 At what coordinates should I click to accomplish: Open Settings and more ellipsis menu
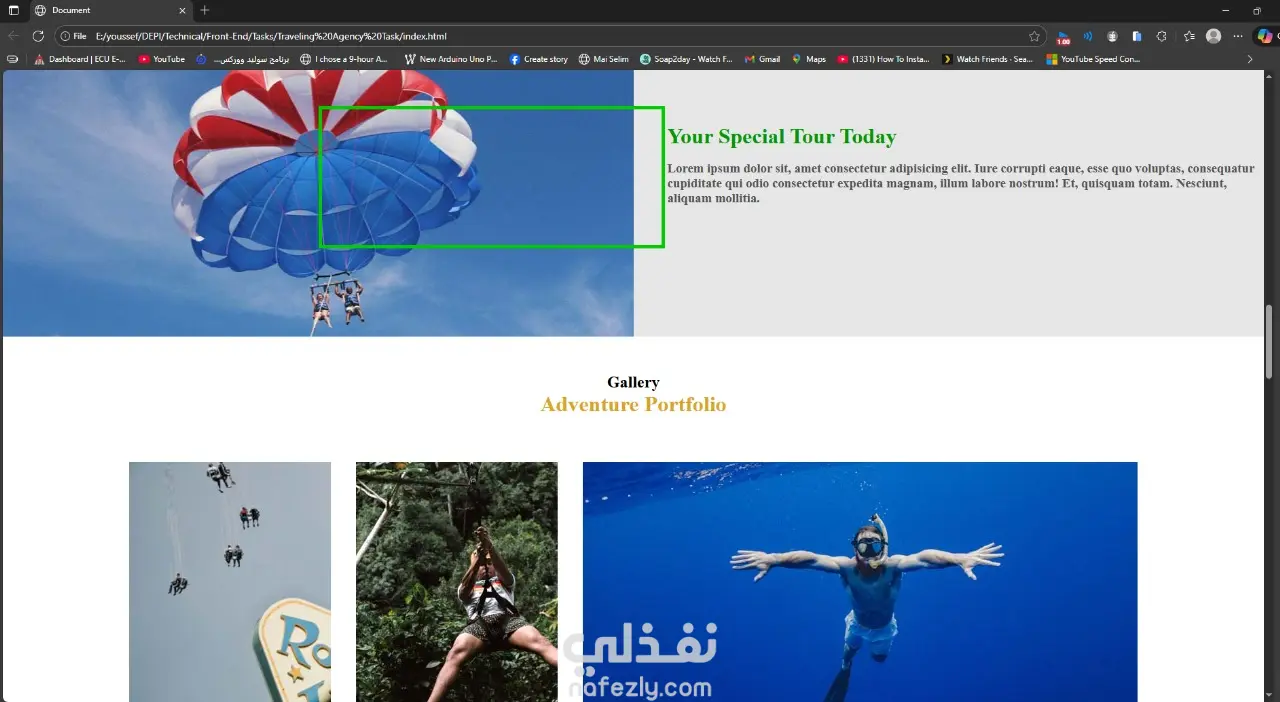1238,36
